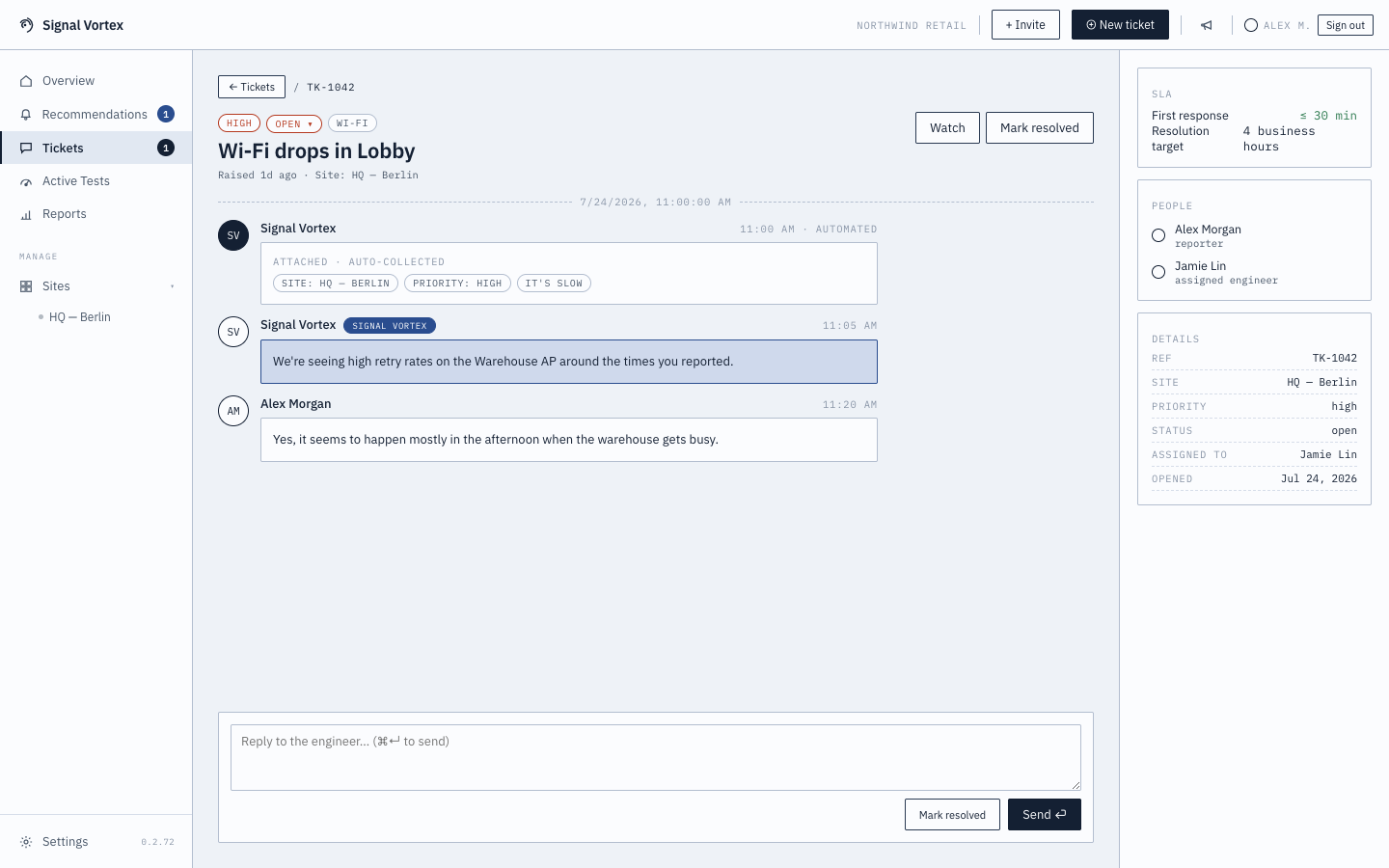Click the Signal Vortex logo icon
The height and width of the screenshot is (868, 1389).
tap(27, 25)
